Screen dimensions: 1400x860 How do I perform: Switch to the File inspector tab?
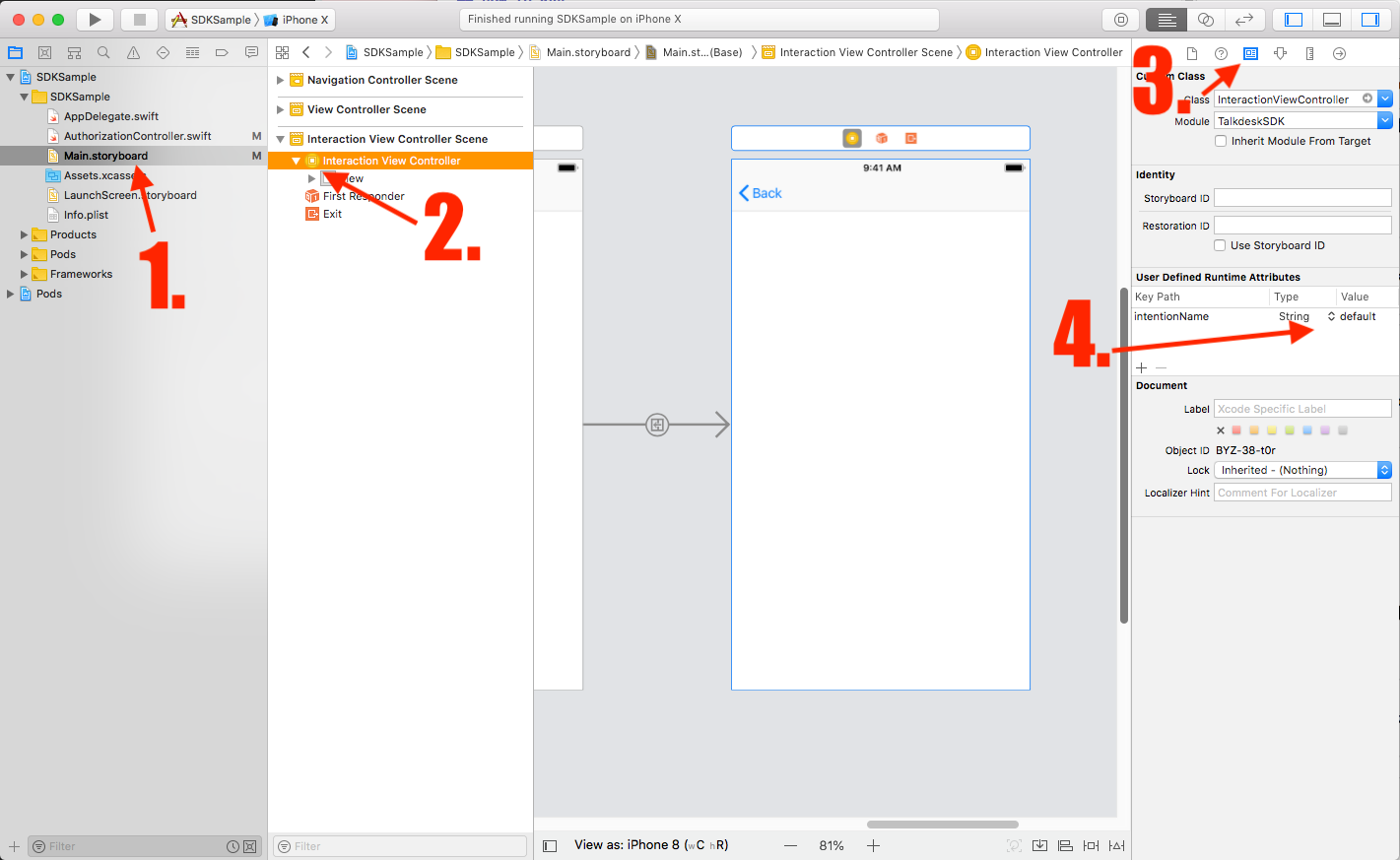click(1191, 53)
